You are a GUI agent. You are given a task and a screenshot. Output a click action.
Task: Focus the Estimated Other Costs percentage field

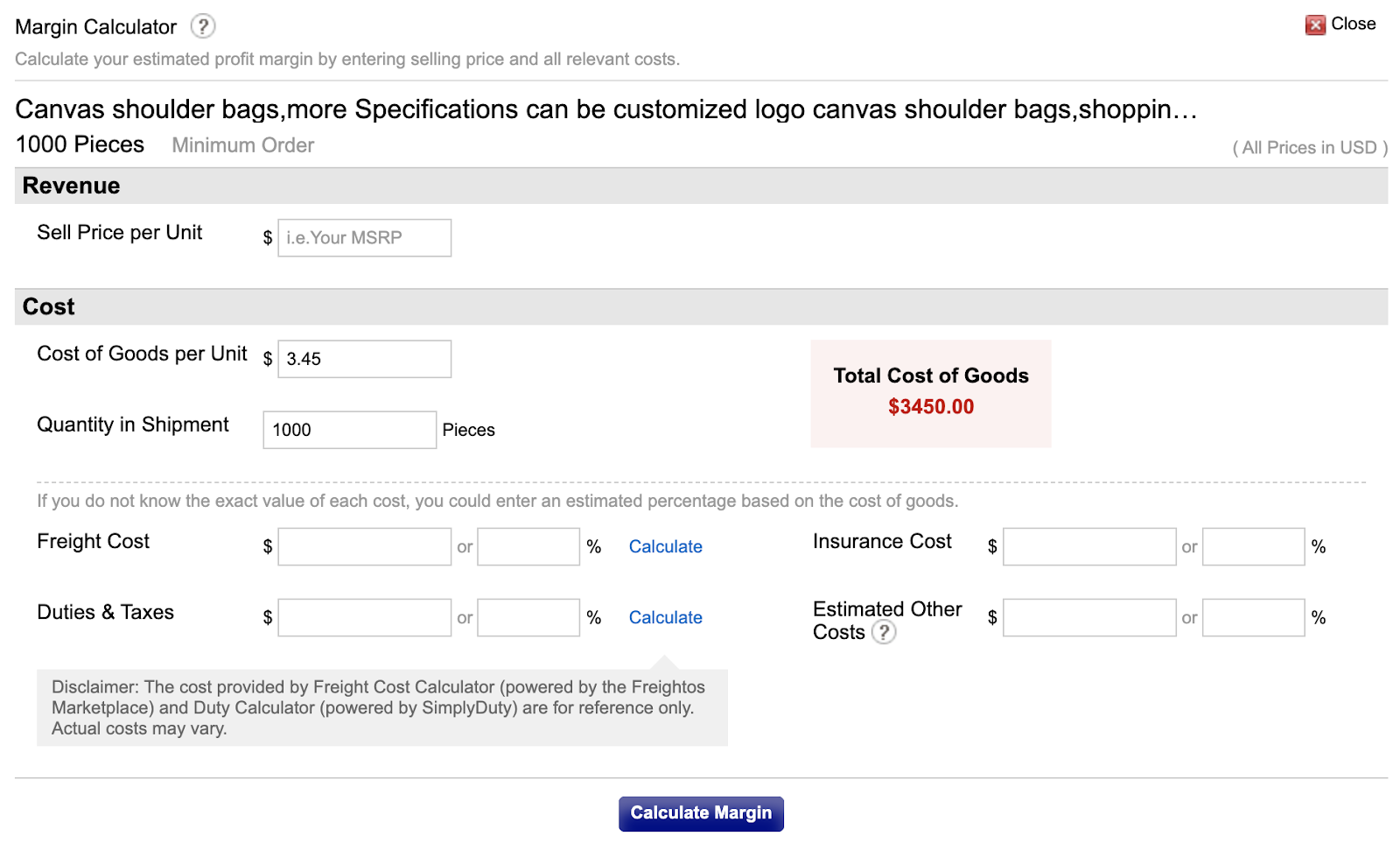pos(1253,618)
